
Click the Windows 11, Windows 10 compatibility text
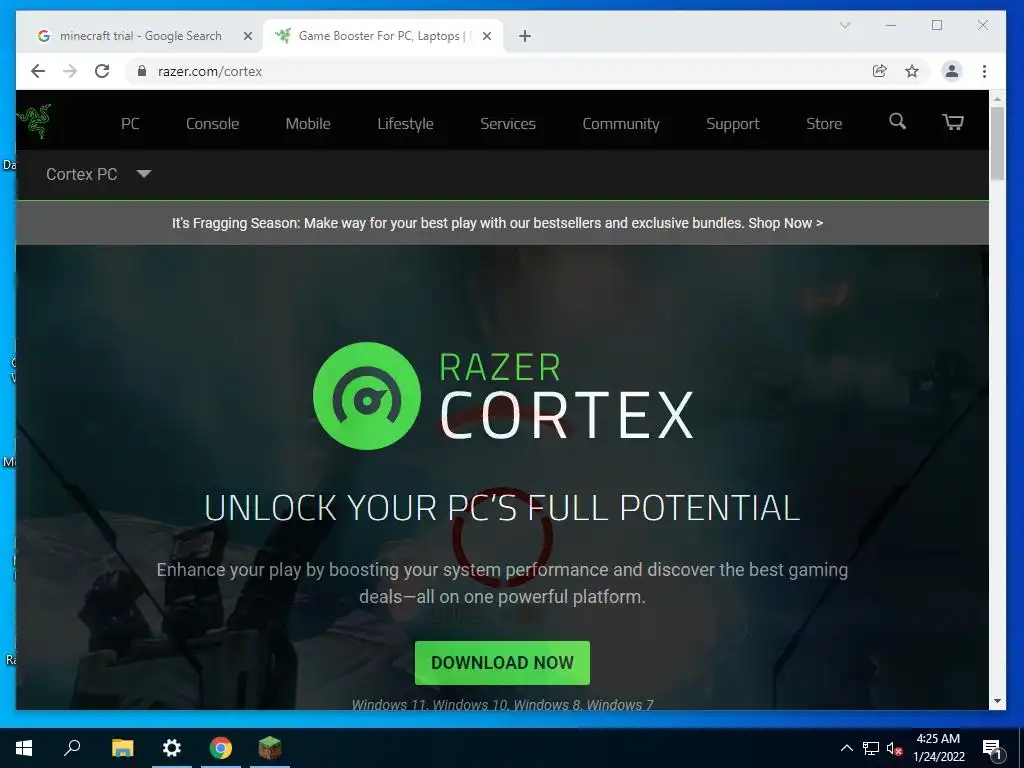click(502, 705)
